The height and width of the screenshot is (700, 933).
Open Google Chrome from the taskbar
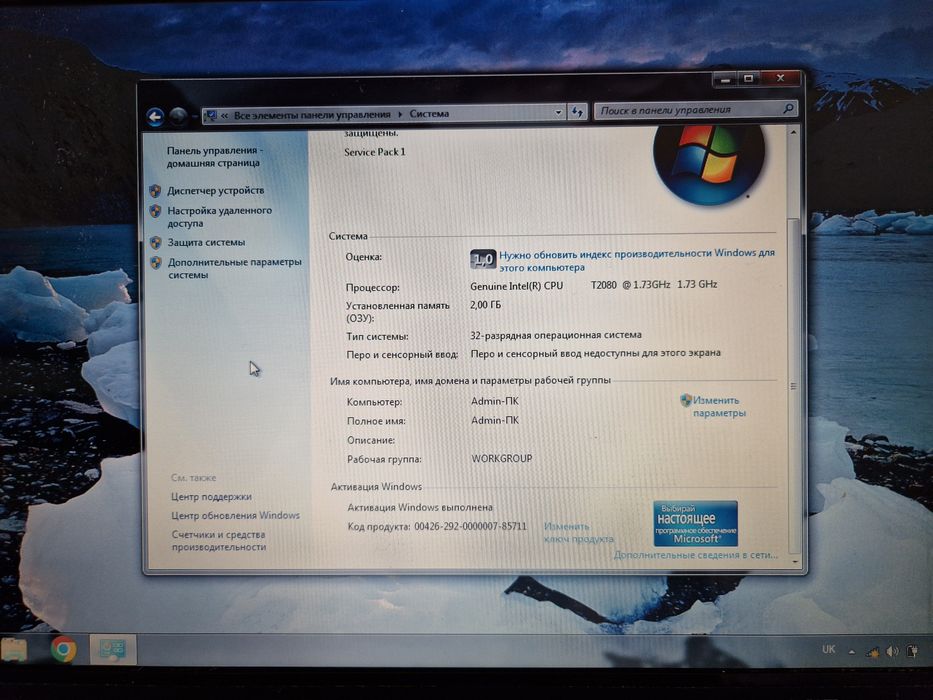point(63,649)
